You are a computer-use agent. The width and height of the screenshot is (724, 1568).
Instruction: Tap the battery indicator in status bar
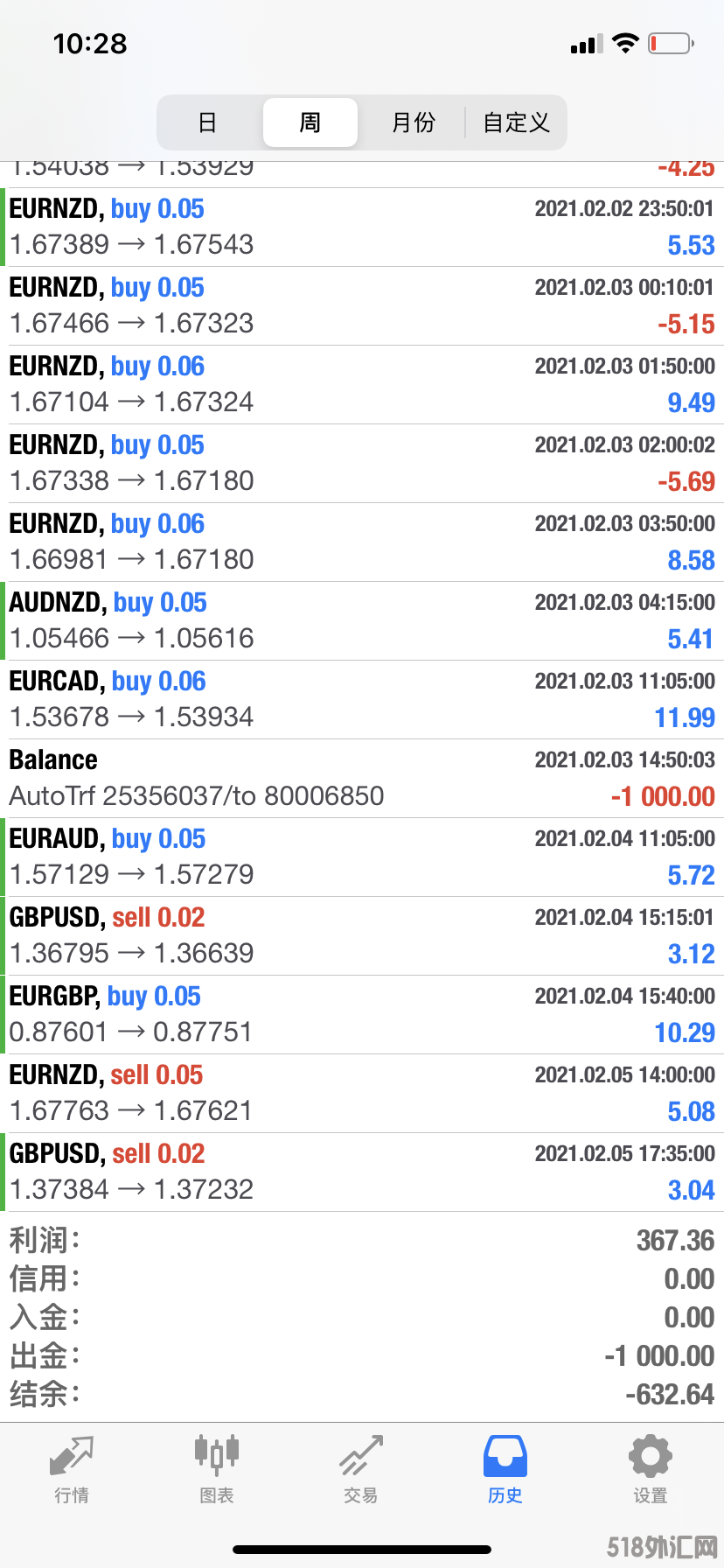tap(672, 43)
